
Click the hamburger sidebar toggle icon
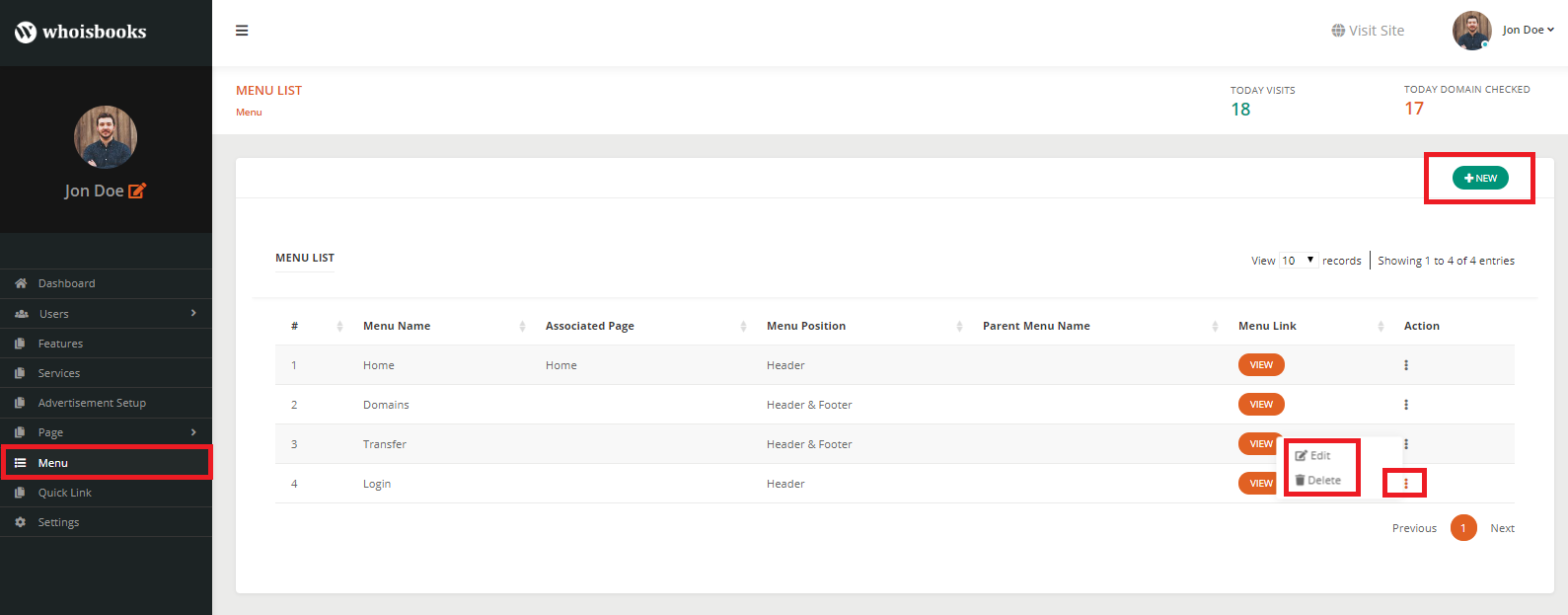242,31
